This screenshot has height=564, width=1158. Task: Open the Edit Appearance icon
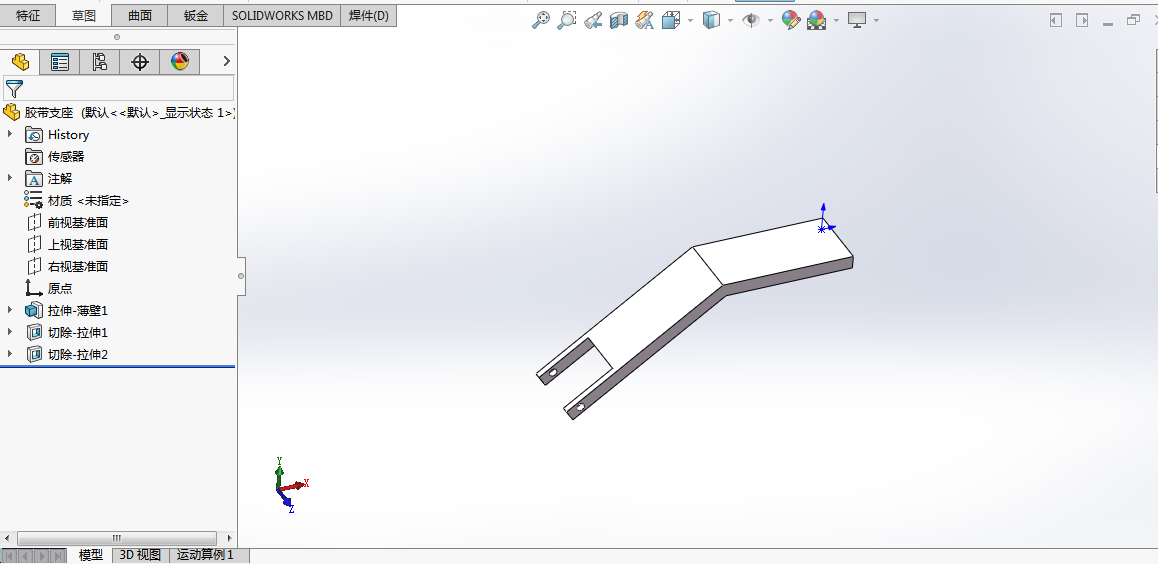tap(791, 21)
